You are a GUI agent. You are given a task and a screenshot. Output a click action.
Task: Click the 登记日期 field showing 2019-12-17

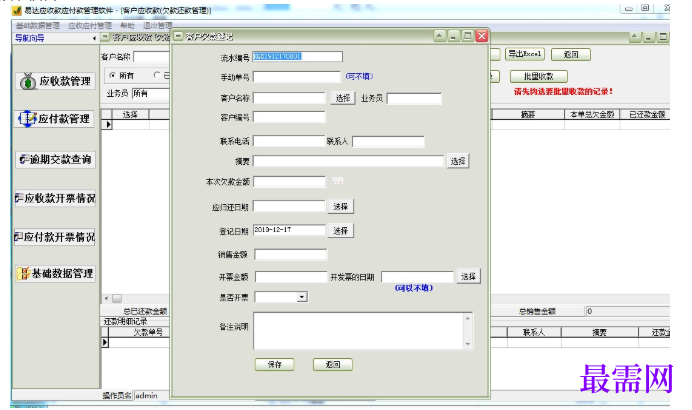289,230
